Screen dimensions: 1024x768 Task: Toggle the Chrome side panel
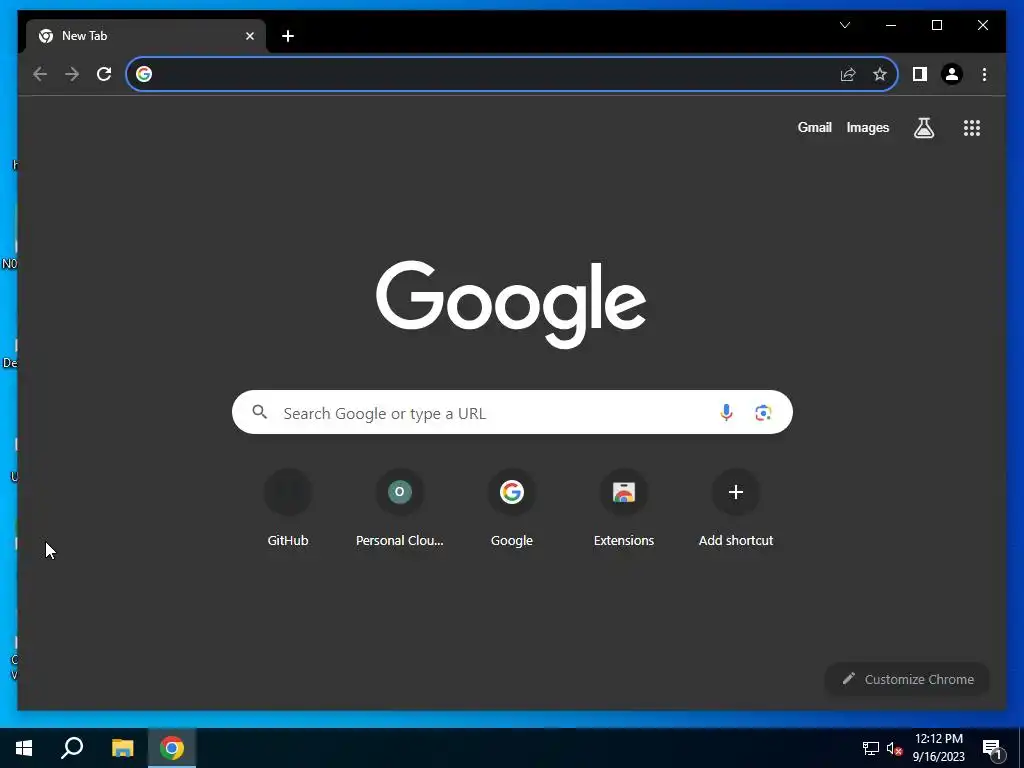pyautogui.click(x=920, y=74)
